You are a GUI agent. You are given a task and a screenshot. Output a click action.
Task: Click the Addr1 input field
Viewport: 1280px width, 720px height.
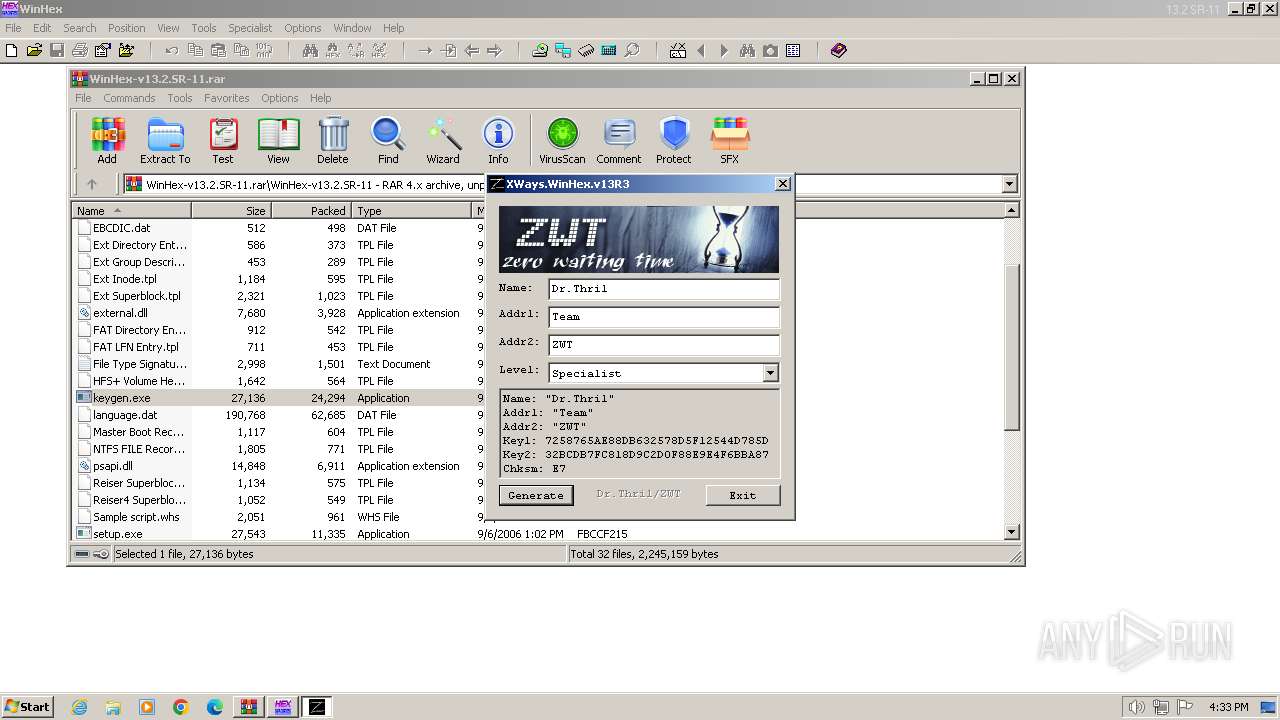coord(664,317)
